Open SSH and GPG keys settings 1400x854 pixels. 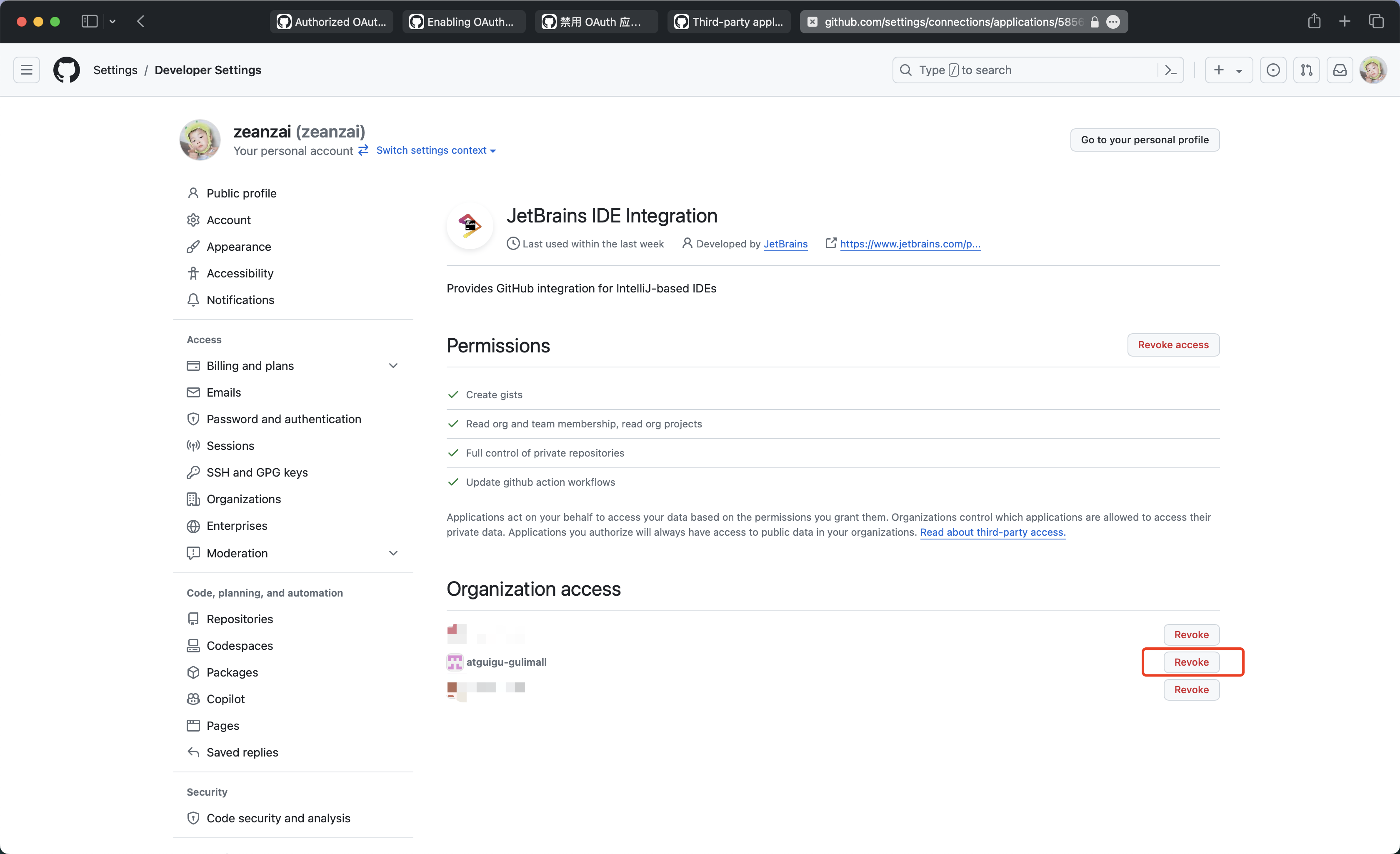(x=257, y=472)
